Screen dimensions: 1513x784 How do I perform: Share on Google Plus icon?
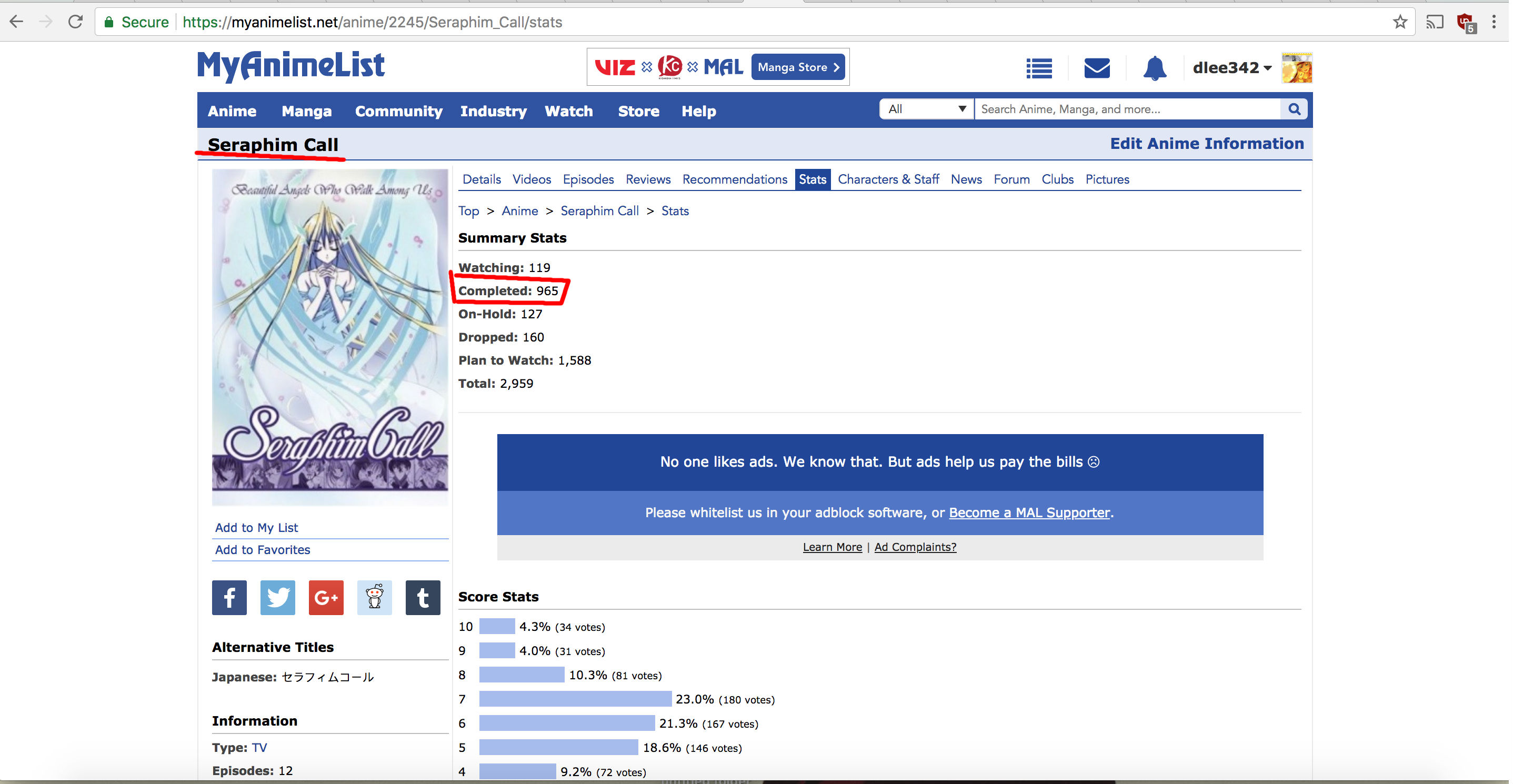pos(327,598)
